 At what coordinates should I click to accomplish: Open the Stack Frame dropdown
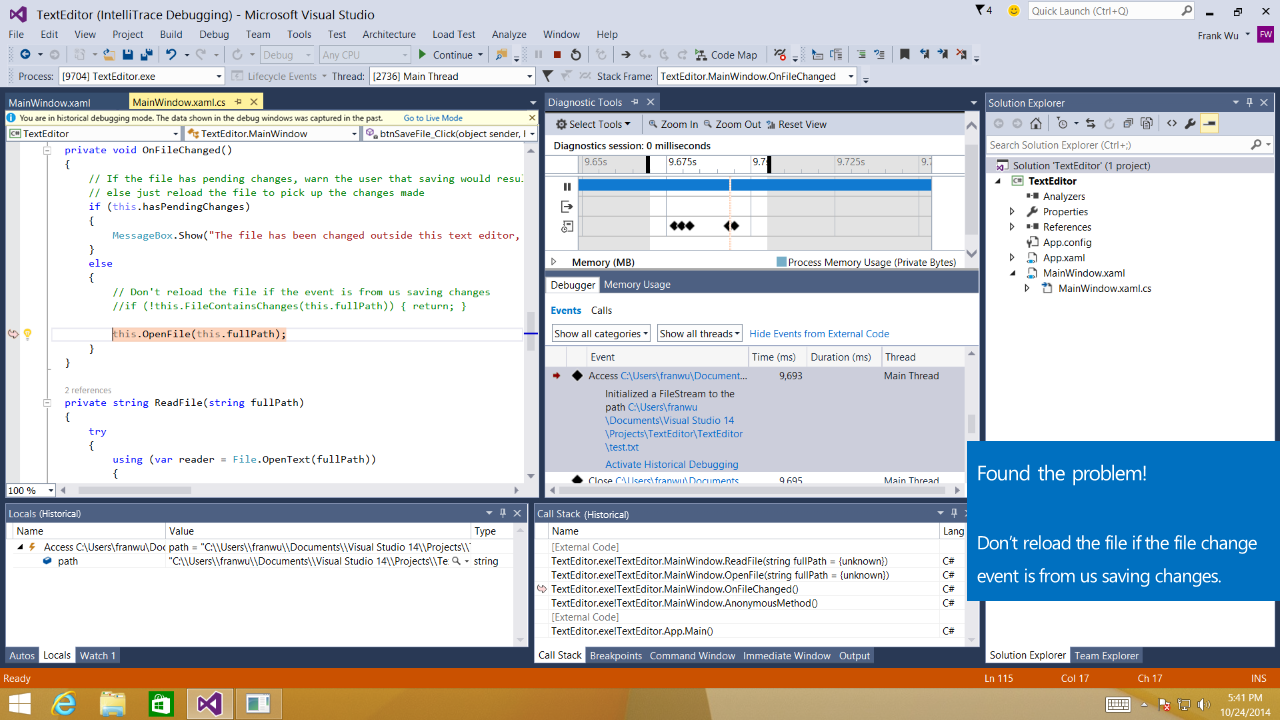tap(758, 76)
